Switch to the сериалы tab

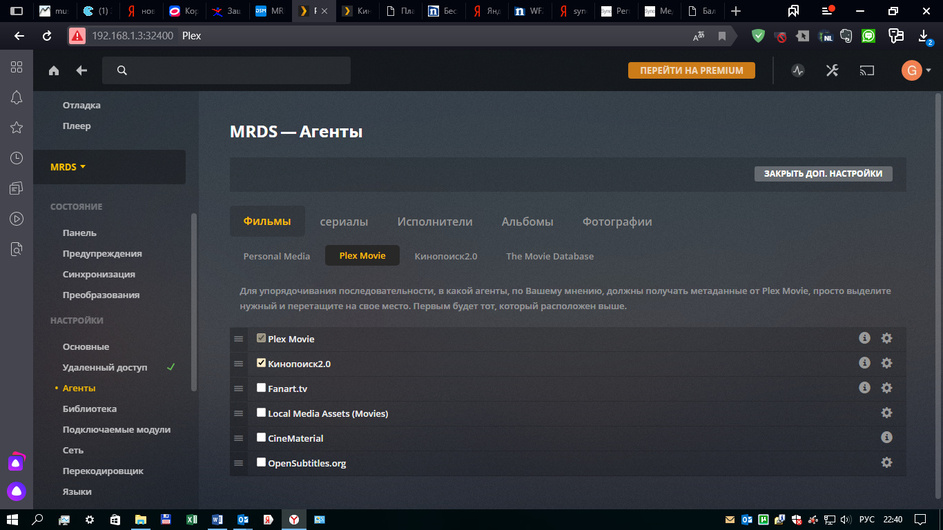[x=344, y=221]
